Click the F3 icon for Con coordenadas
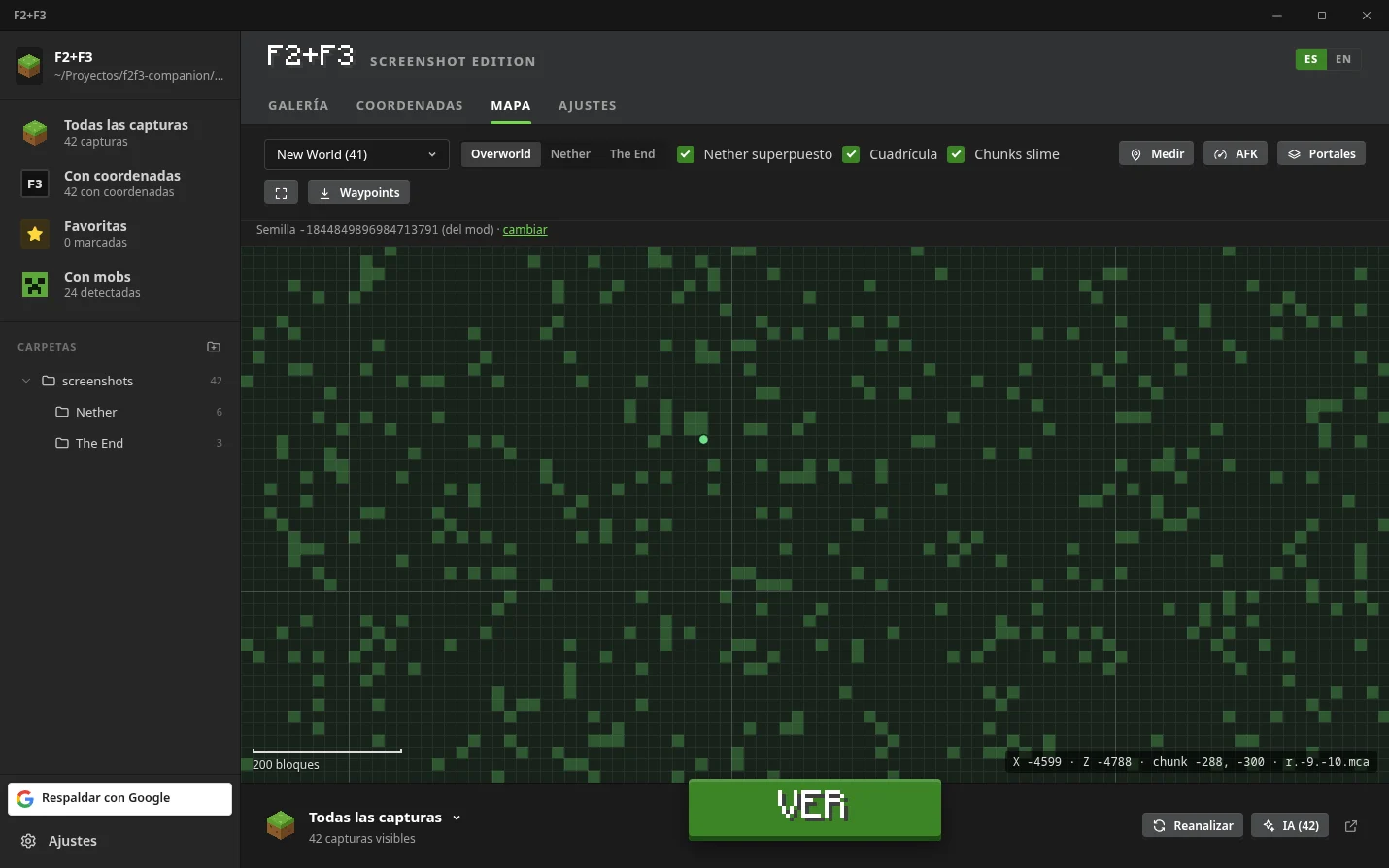This screenshot has width=1389, height=868. [x=35, y=184]
